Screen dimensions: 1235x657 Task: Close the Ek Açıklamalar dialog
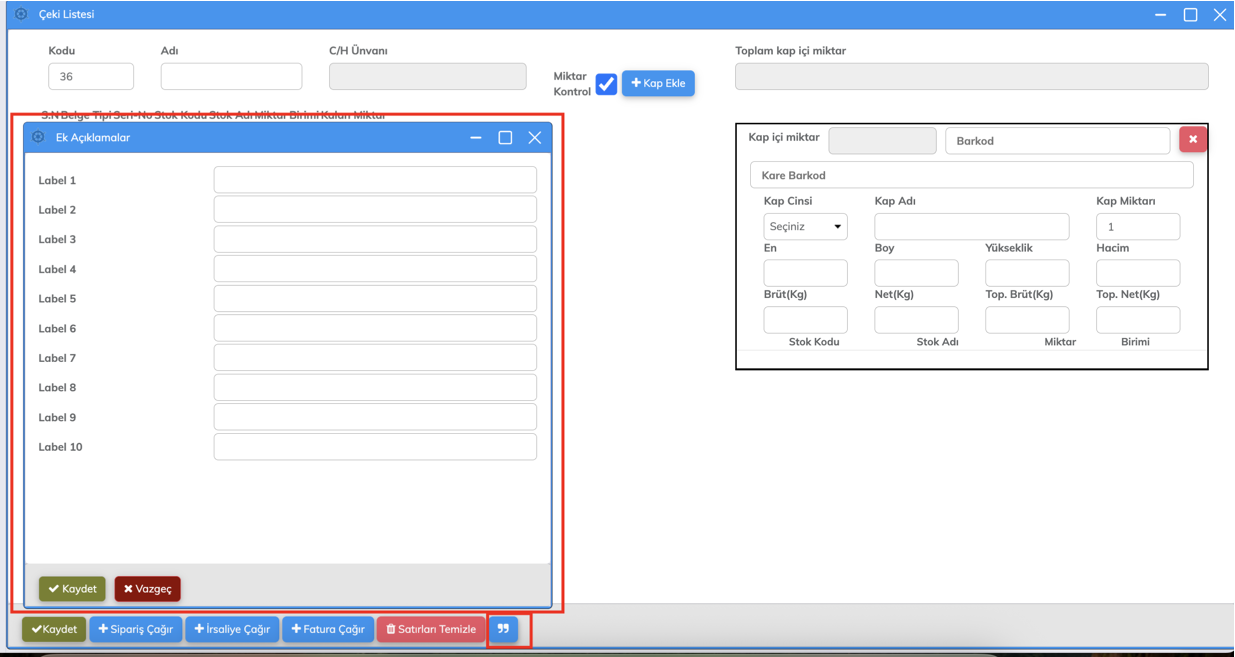pyautogui.click(x=535, y=138)
